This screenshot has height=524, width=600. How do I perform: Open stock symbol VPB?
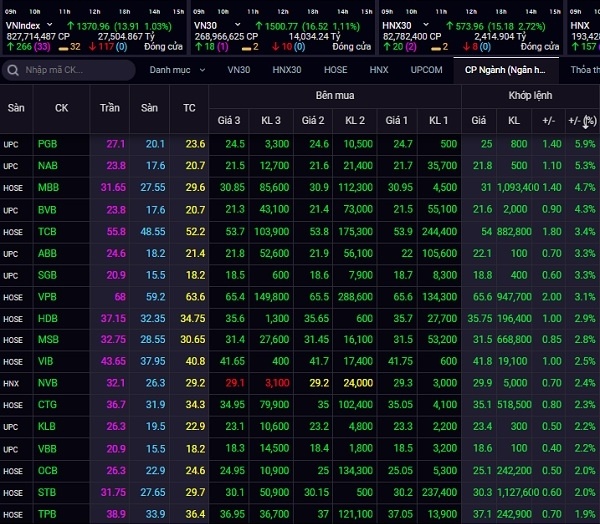tap(47, 297)
